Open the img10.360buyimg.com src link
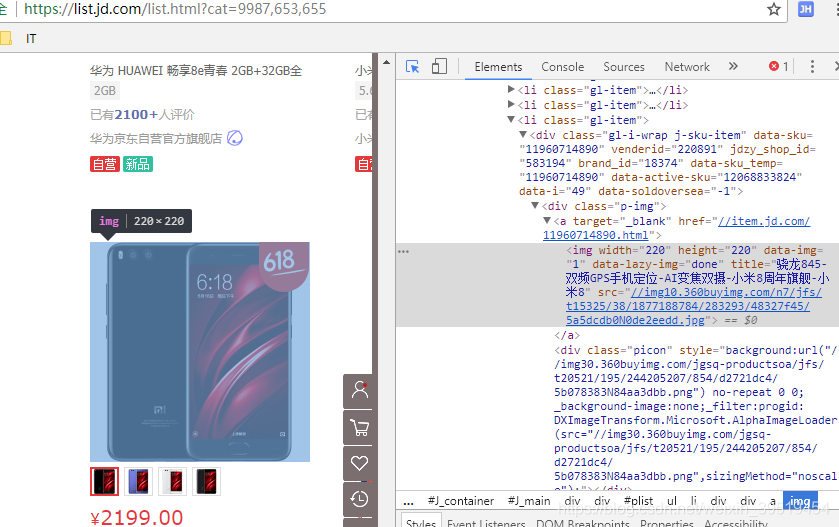839x527 pixels. (x=726, y=293)
